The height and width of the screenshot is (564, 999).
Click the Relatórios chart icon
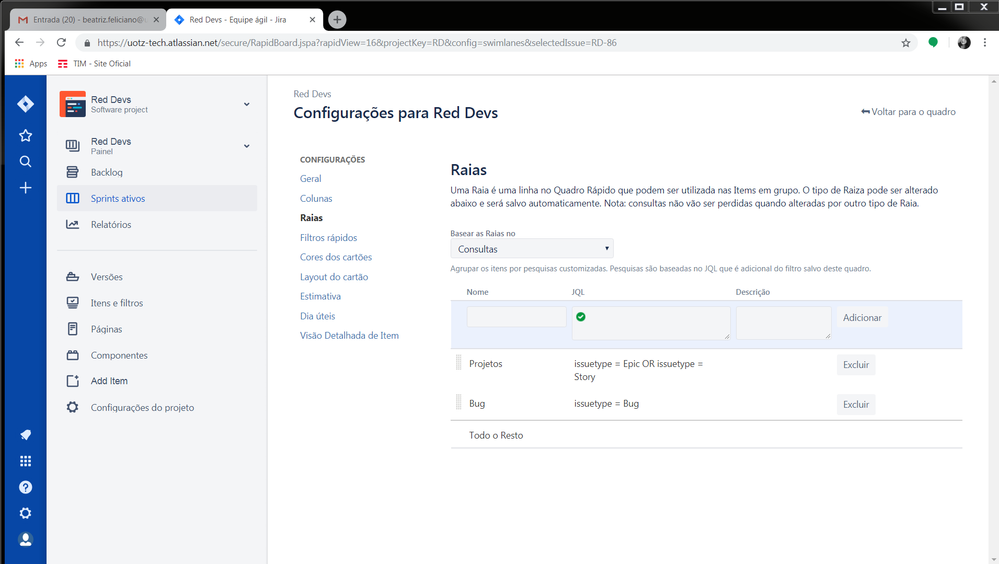point(73,224)
